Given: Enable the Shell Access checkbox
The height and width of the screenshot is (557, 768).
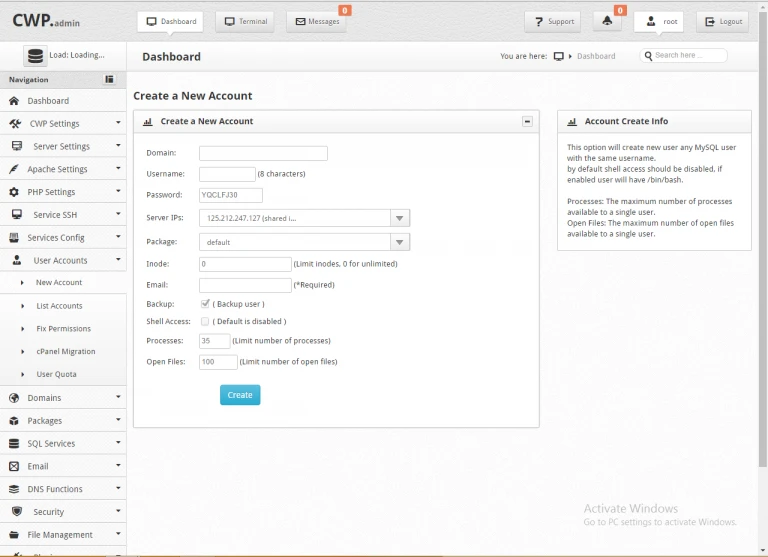Looking at the screenshot, I should [x=205, y=321].
